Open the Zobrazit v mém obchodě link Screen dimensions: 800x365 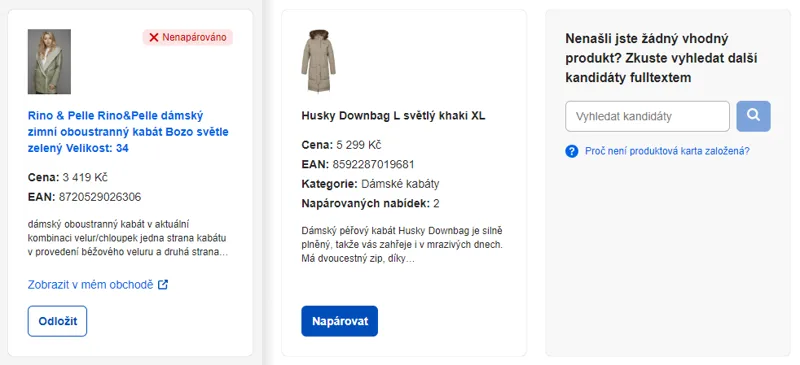click(90, 284)
